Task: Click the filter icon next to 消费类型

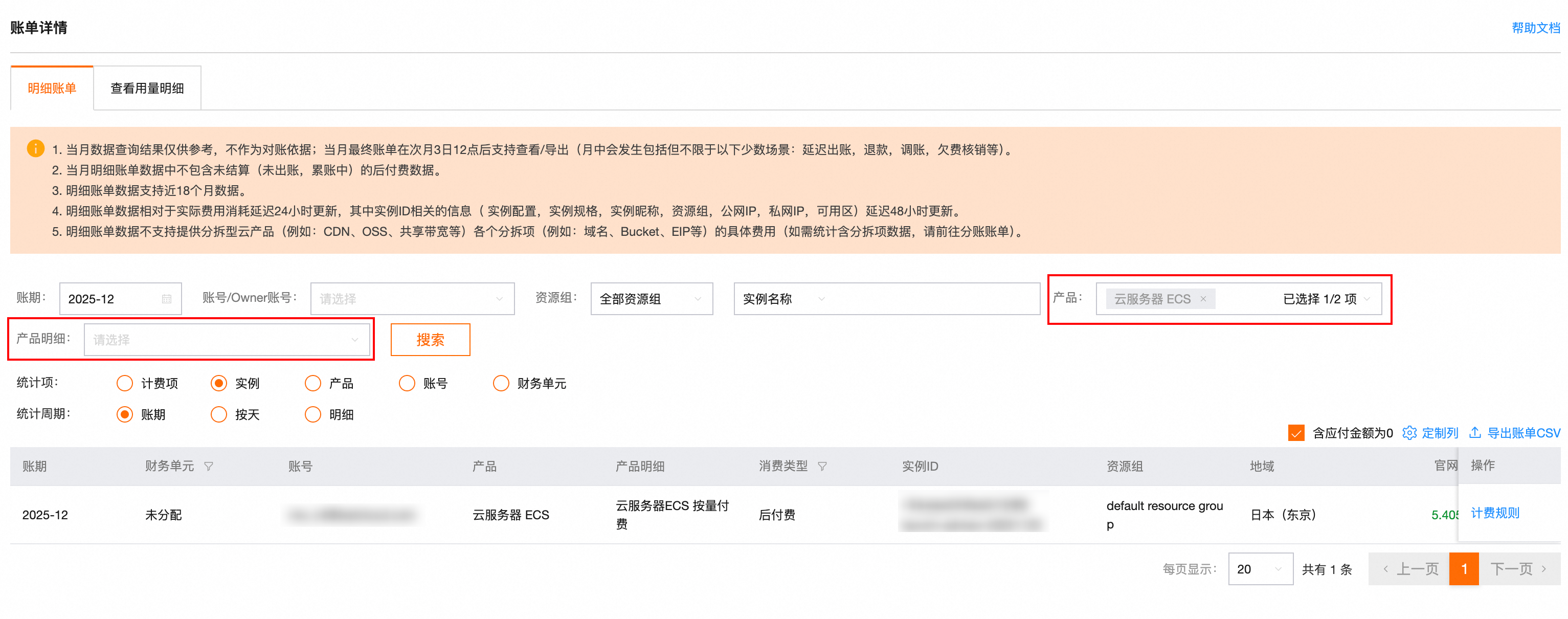Action: (822, 466)
